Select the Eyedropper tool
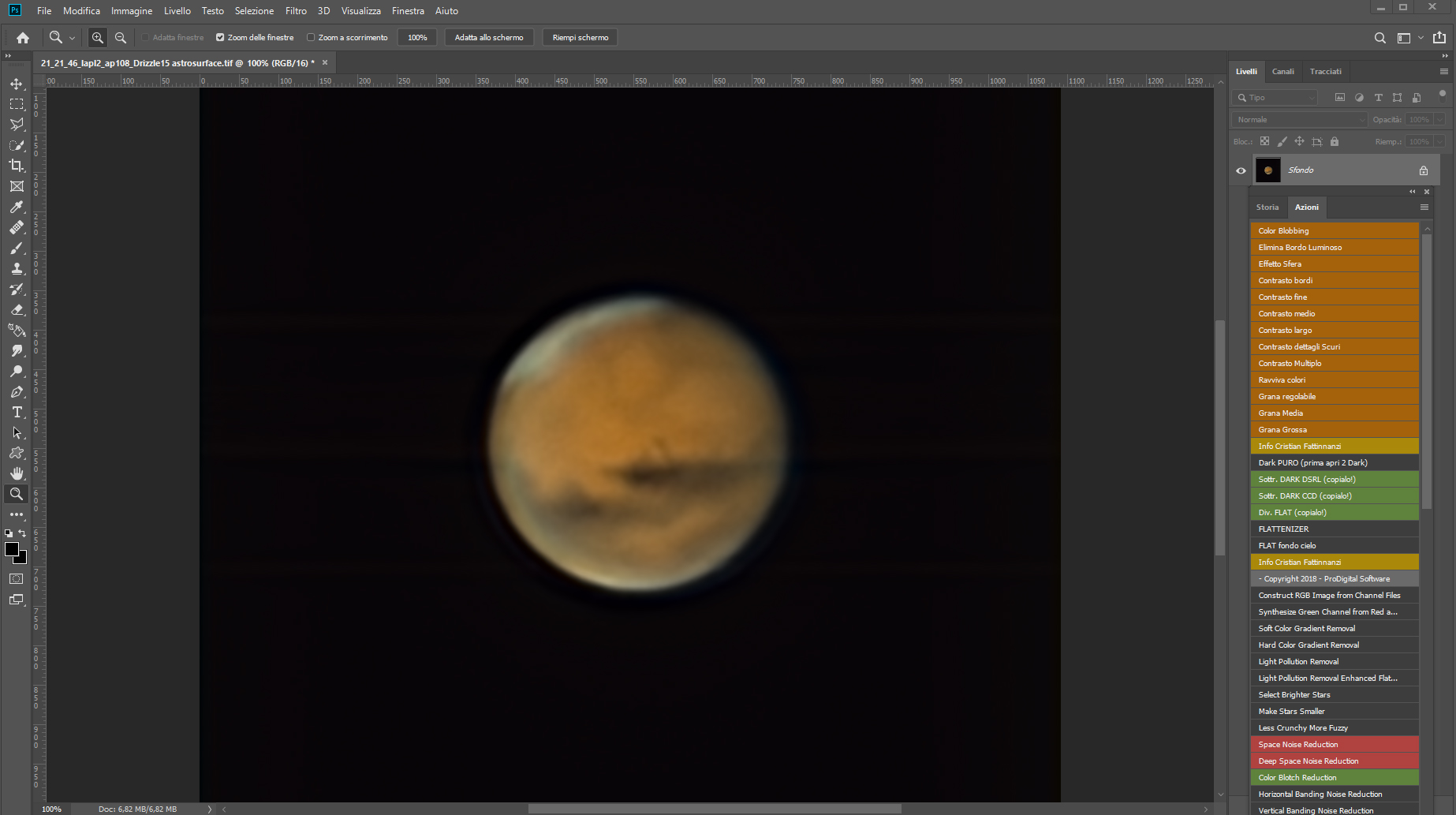This screenshot has height=815, width=1456. pos(17,207)
